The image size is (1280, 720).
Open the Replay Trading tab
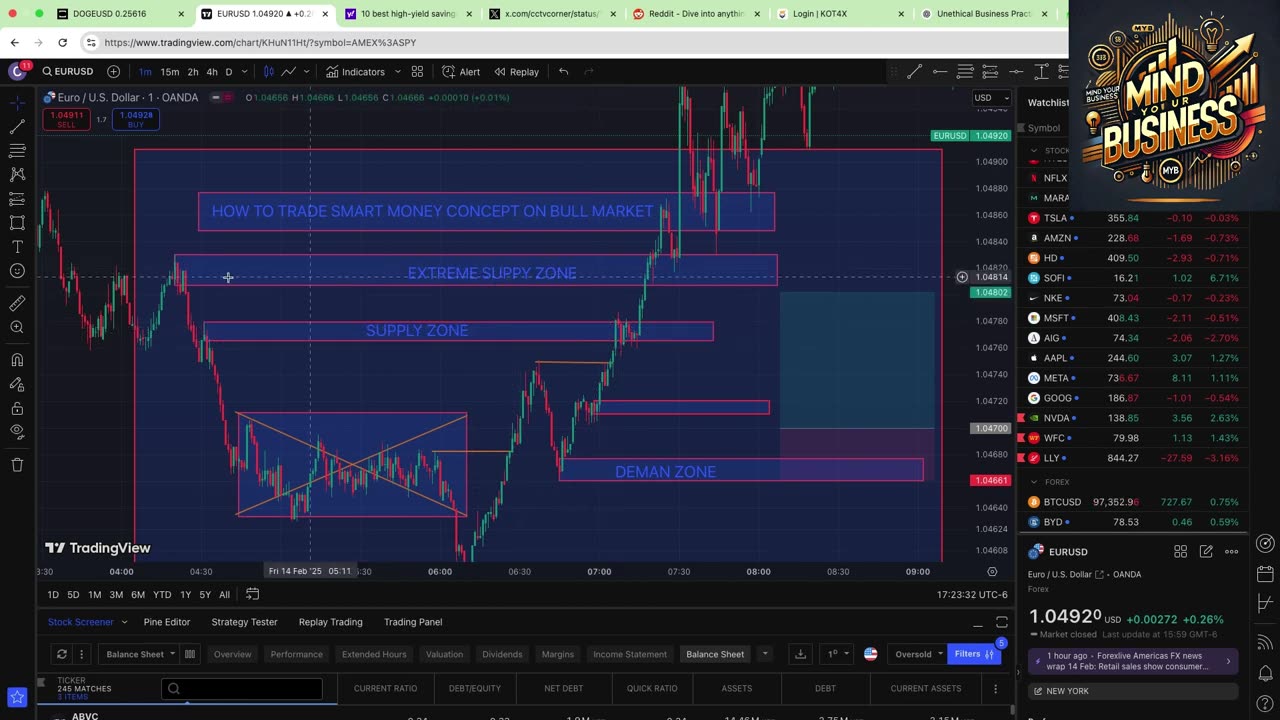point(330,622)
